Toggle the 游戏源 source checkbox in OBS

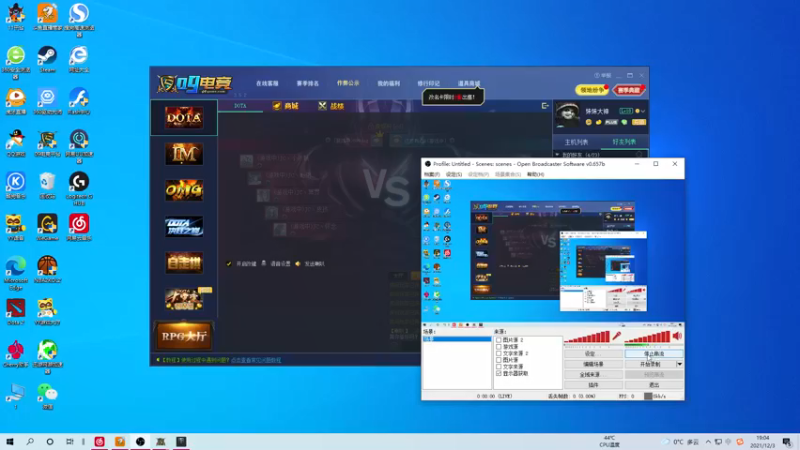click(x=499, y=346)
